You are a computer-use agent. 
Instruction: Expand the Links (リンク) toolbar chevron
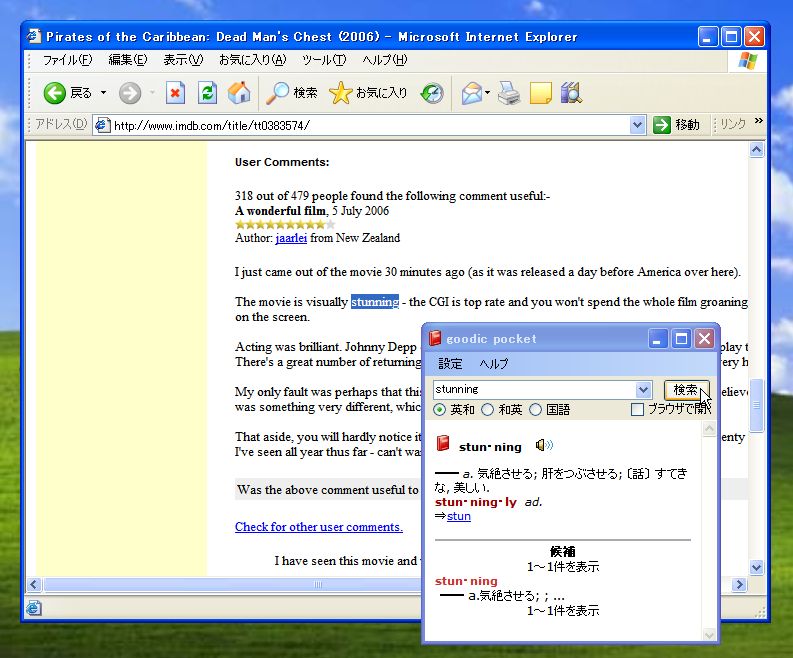pos(758,121)
